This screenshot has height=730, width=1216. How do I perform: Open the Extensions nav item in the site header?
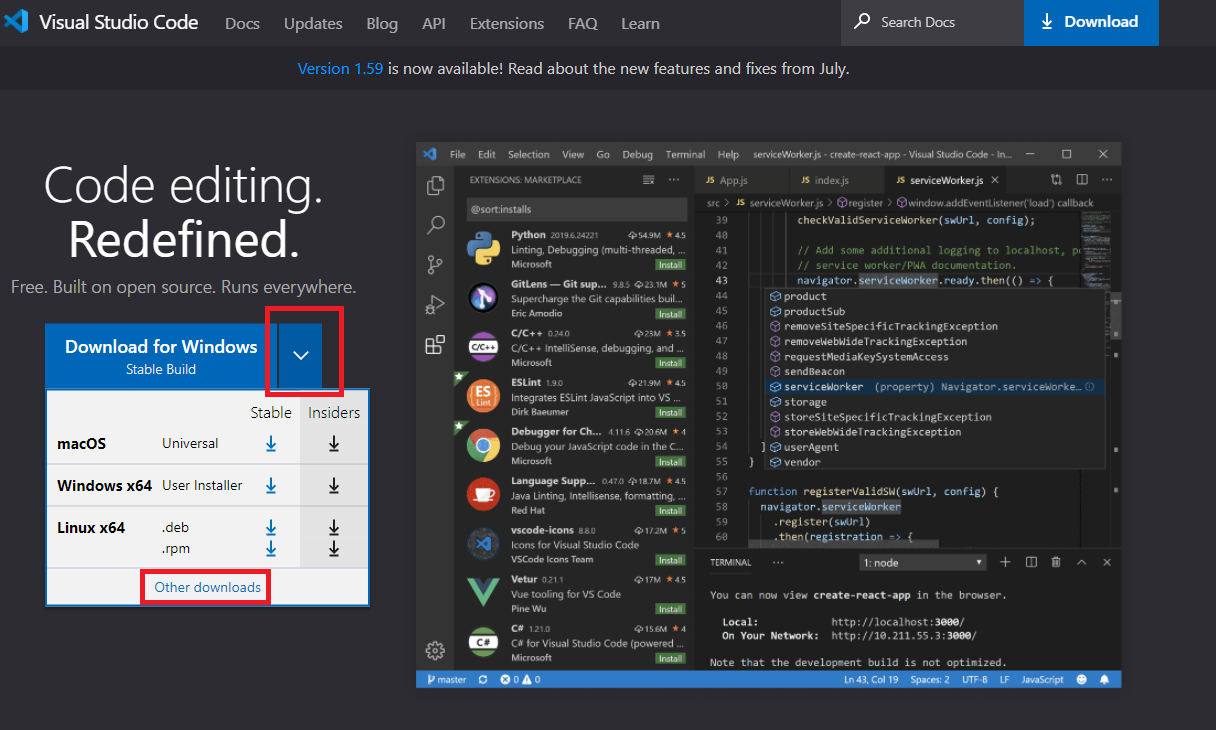[x=507, y=23]
